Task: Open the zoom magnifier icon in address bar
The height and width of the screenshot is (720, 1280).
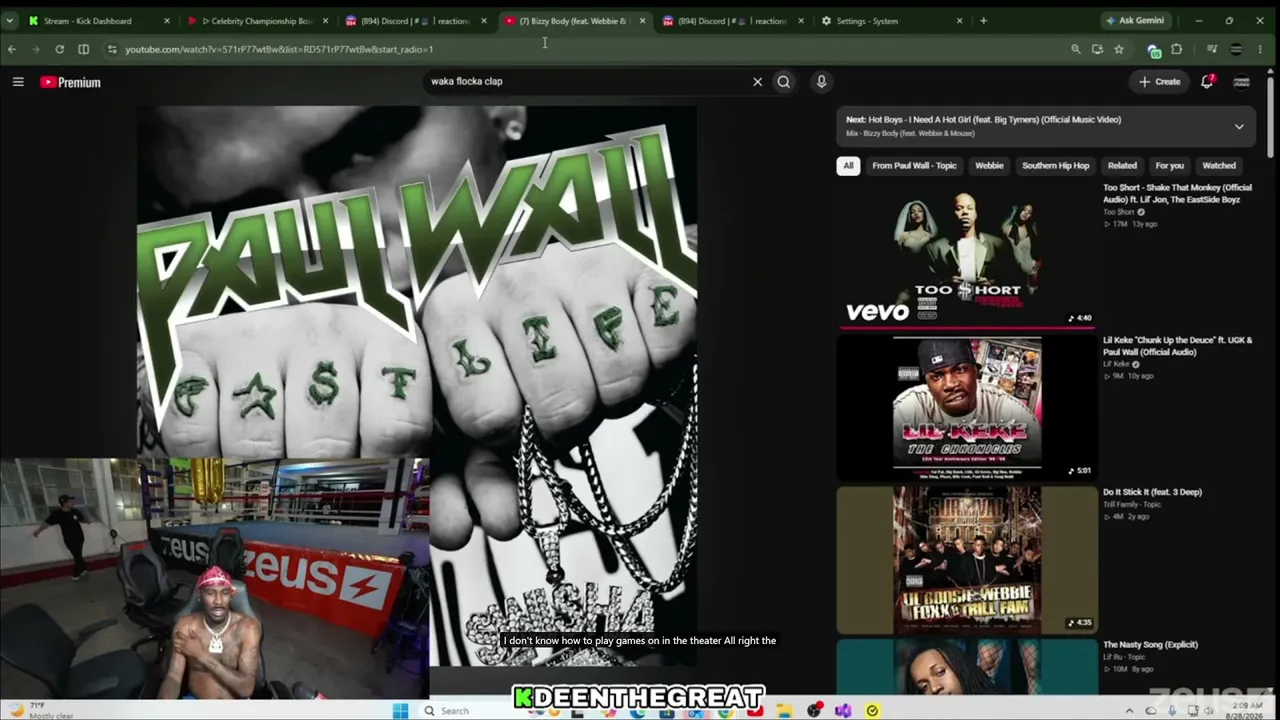Action: pyautogui.click(x=1076, y=49)
